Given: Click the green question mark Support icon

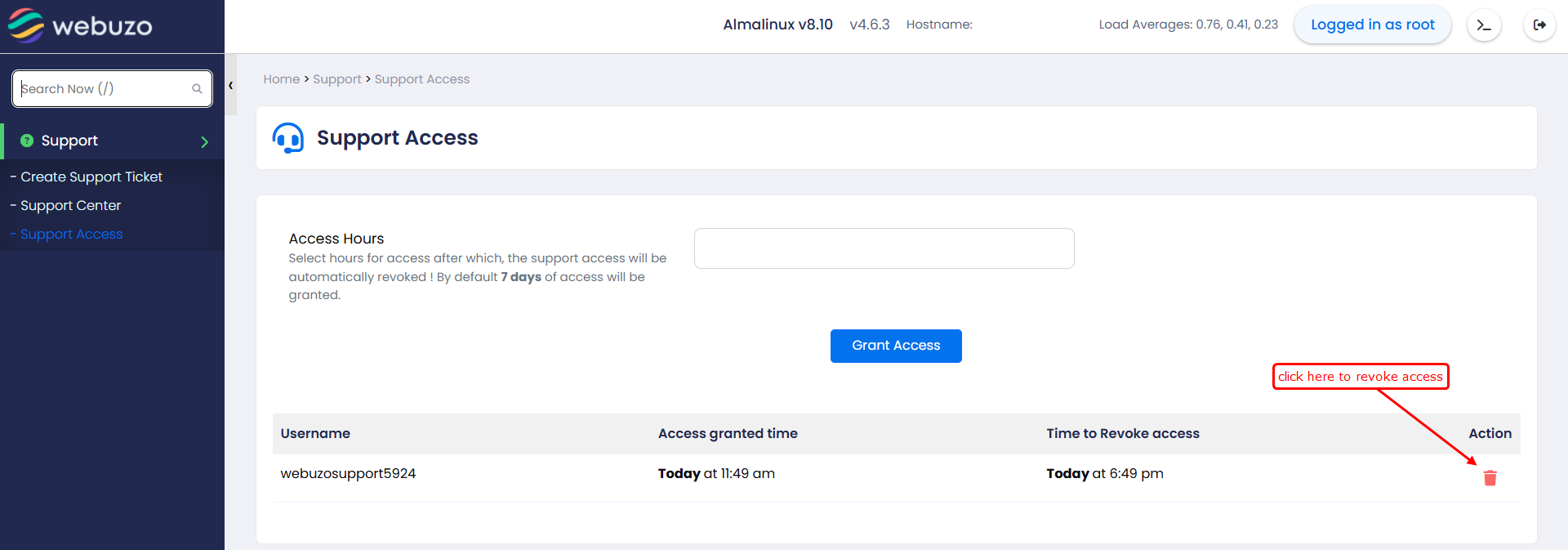Looking at the screenshot, I should coord(27,141).
